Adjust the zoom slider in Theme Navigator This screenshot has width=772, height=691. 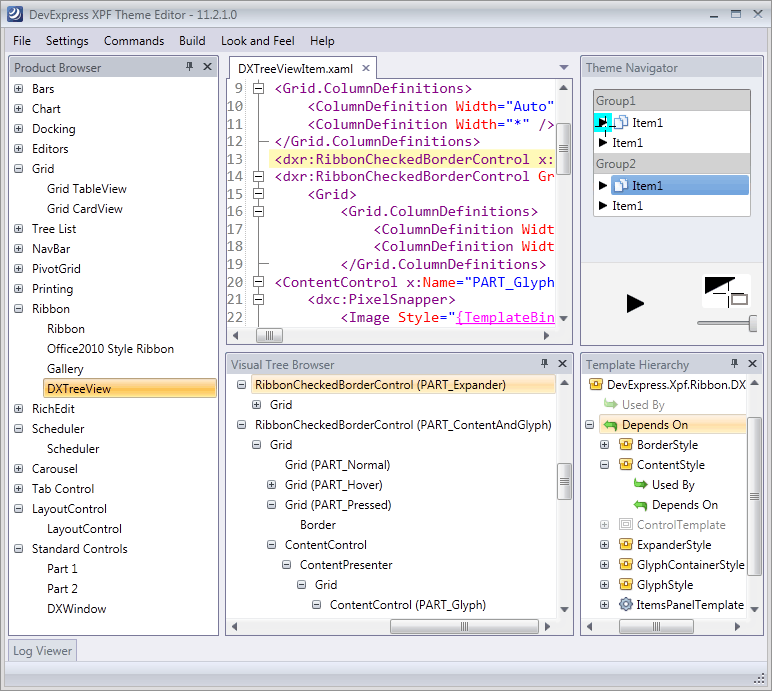(752, 323)
